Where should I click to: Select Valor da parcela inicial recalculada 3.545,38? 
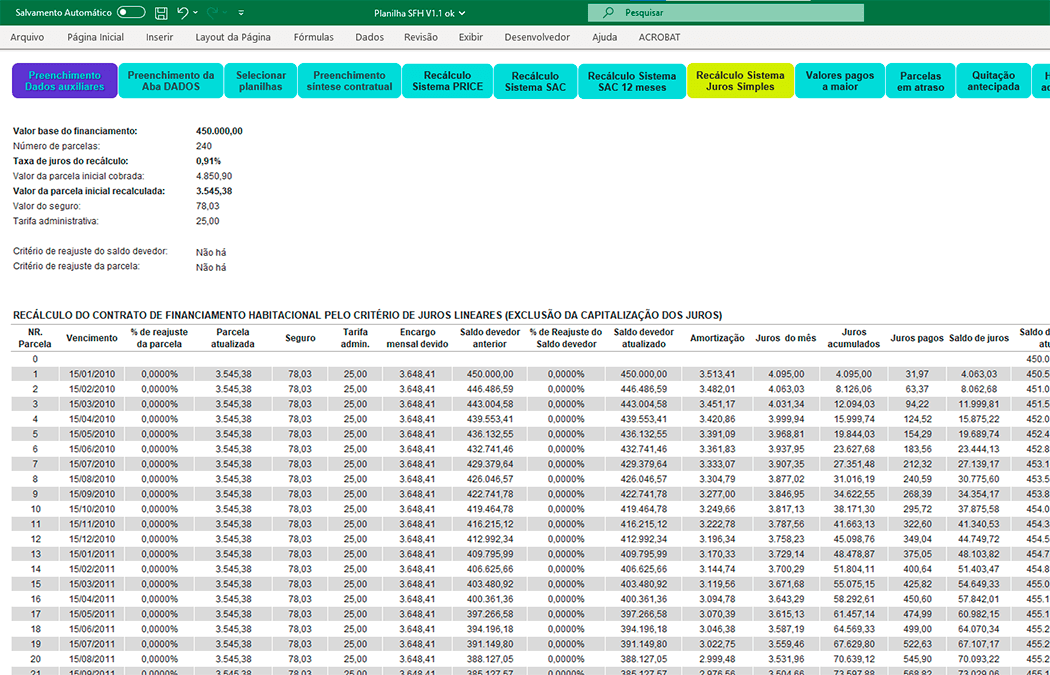[x=214, y=191]
